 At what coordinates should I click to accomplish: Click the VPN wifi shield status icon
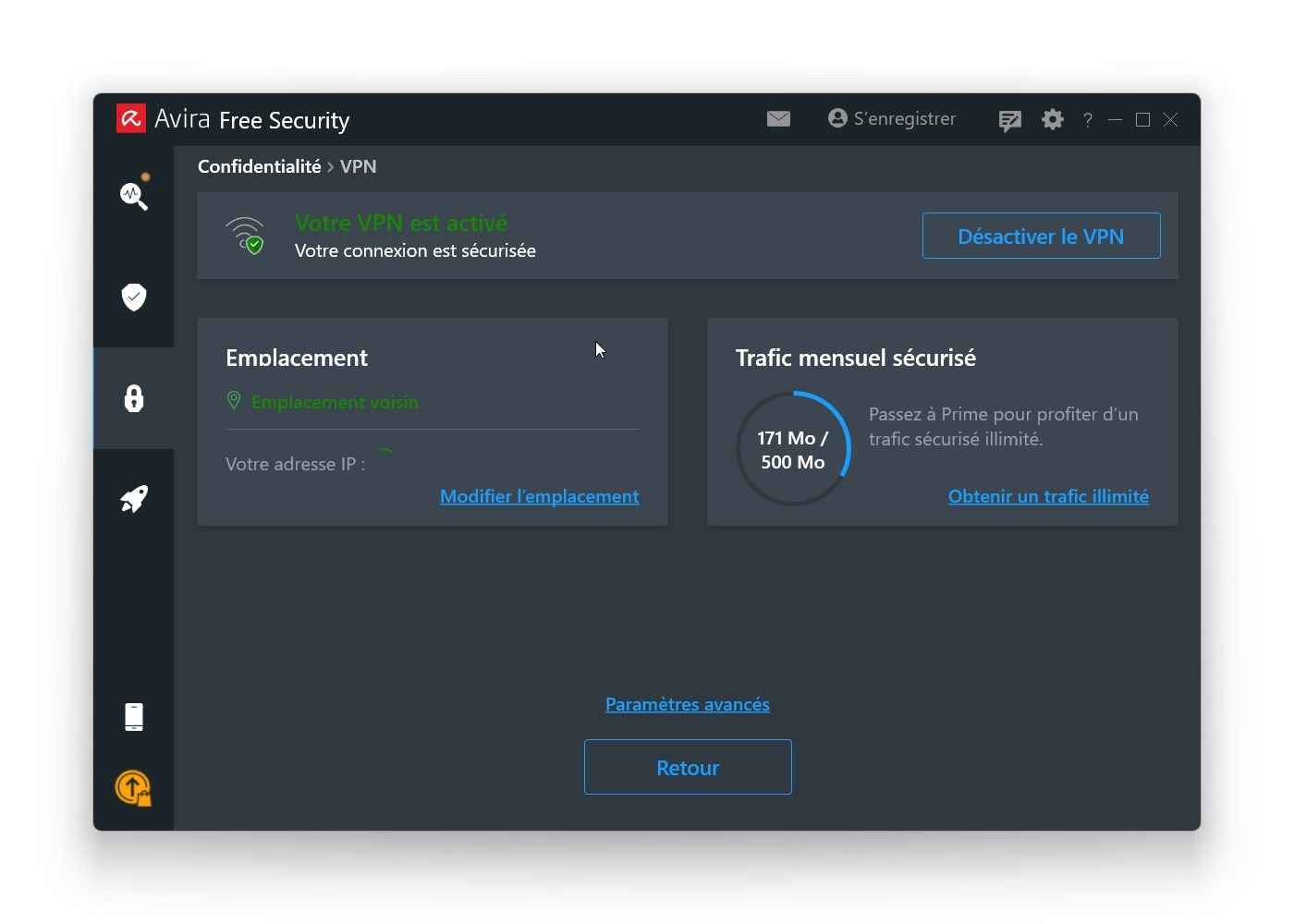(x=245, y=236)
